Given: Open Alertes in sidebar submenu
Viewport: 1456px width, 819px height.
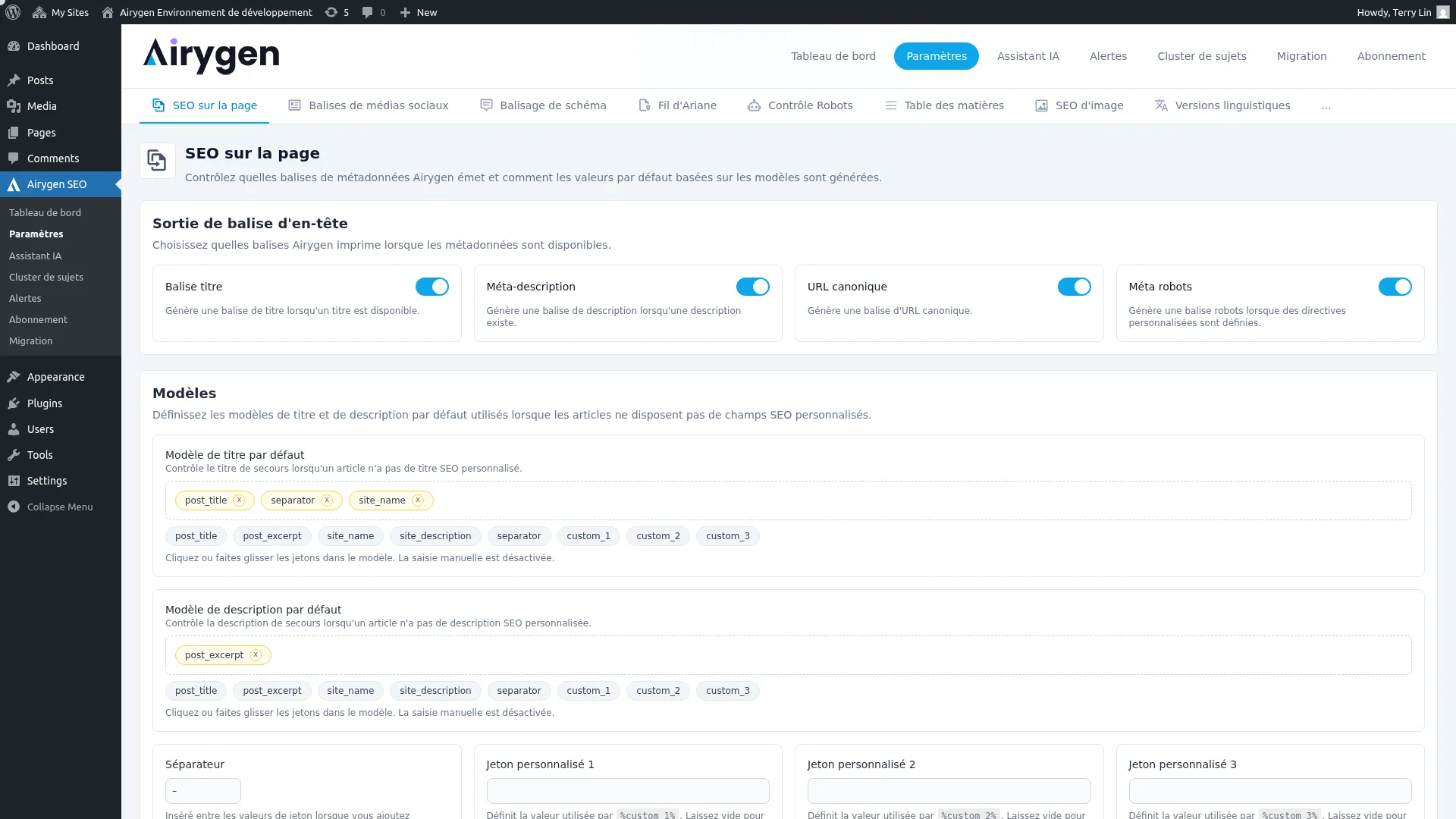Looking at the screenshot, I should tap(25, 299).
